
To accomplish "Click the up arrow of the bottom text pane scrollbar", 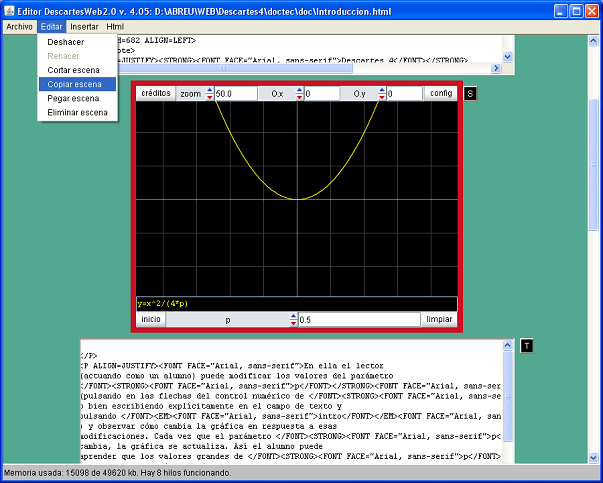I will pyautogui.click(x=508, y=345).
